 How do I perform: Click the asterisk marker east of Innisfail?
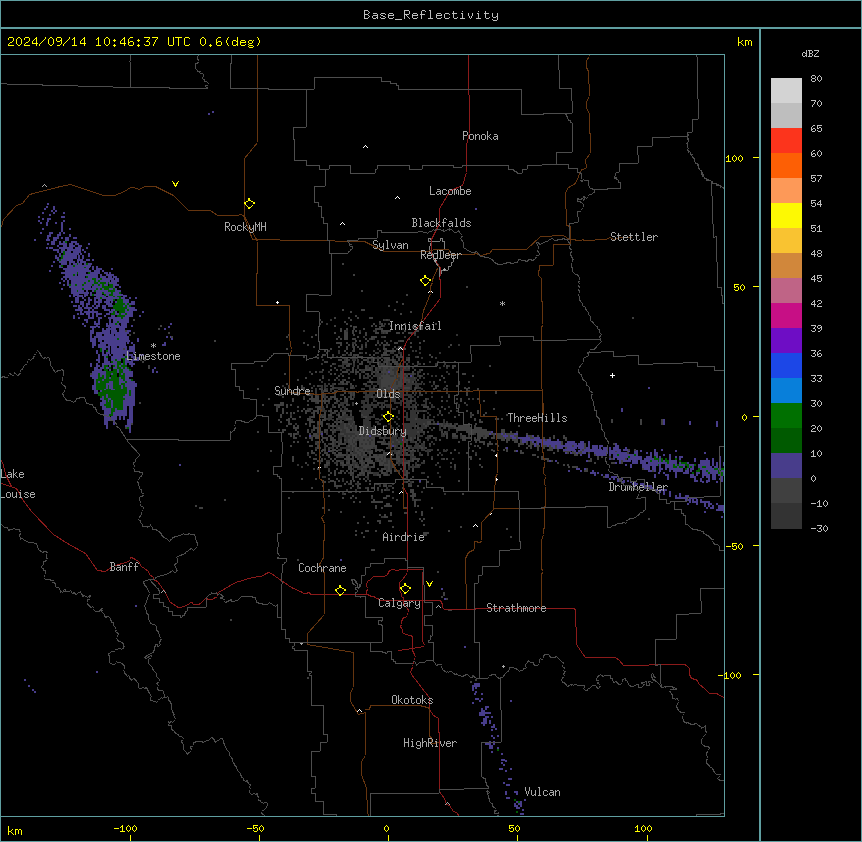(502, 303)
